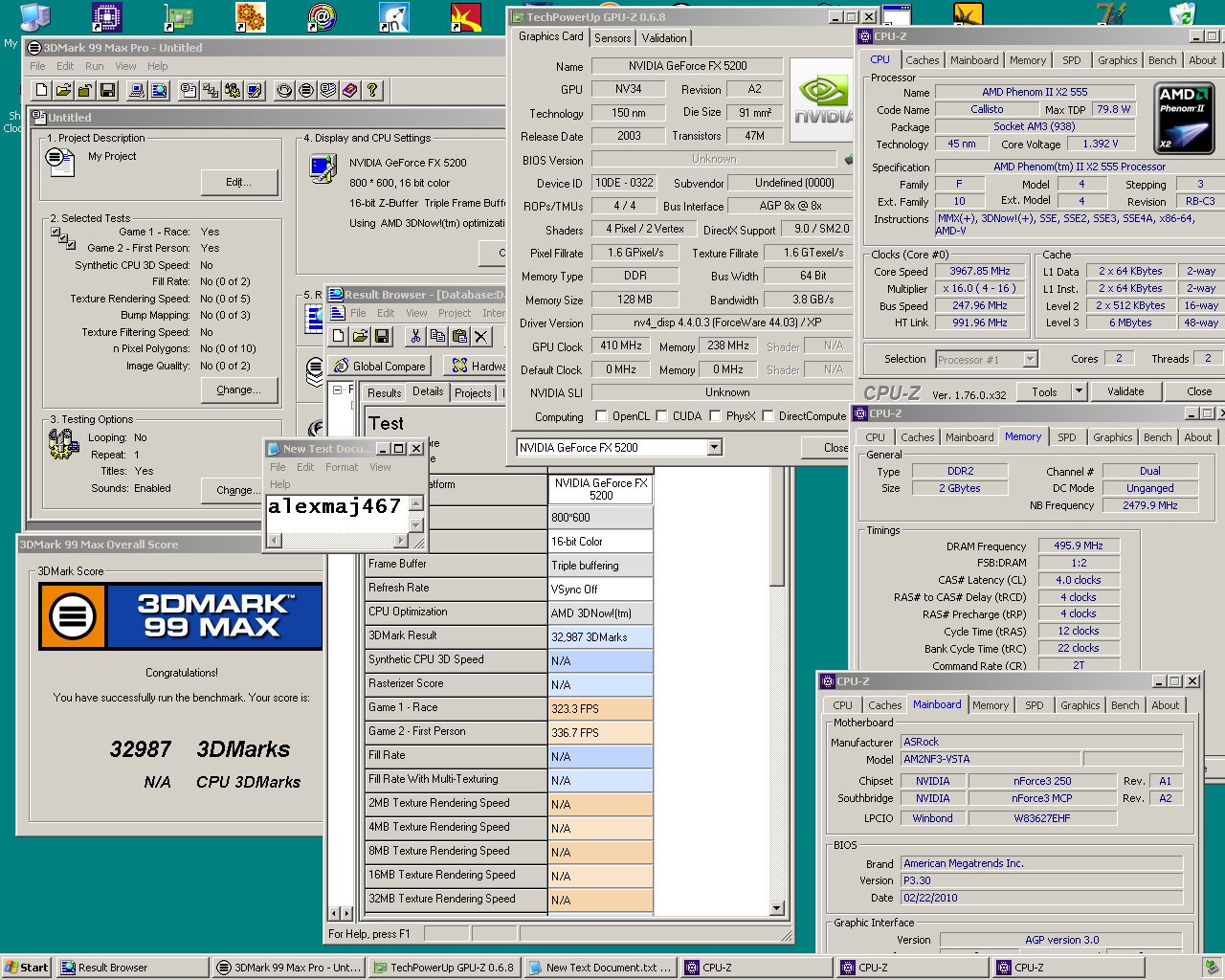Click the AGP version 3.0 field in CPU-Z
The image size is (1225, 980).
[x=1061, y=940]
